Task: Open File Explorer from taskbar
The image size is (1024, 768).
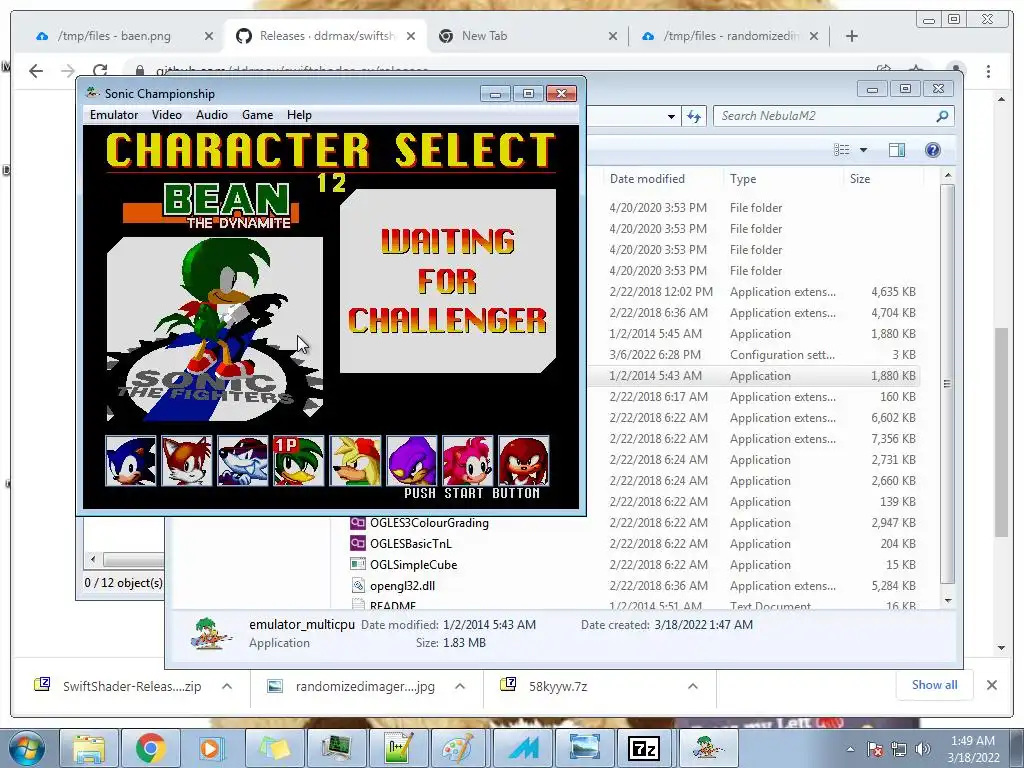Action: tap(89, 749)
